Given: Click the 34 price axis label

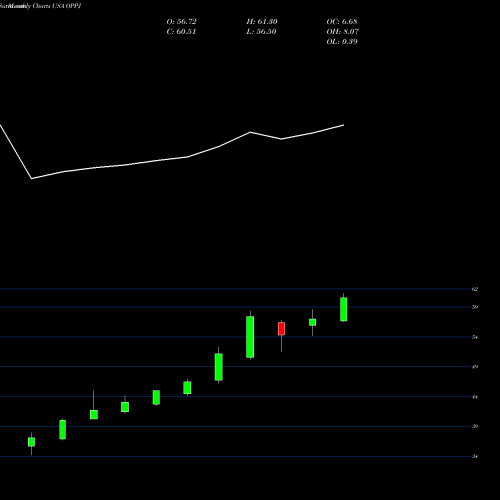Looking at the screenshot, I should pos(475,456).
